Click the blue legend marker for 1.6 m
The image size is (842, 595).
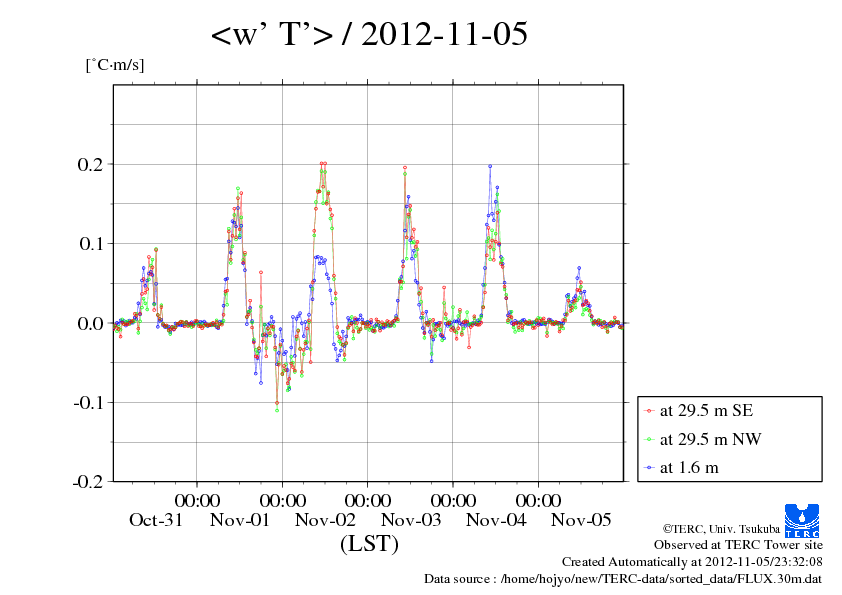[x=649, y=468]
